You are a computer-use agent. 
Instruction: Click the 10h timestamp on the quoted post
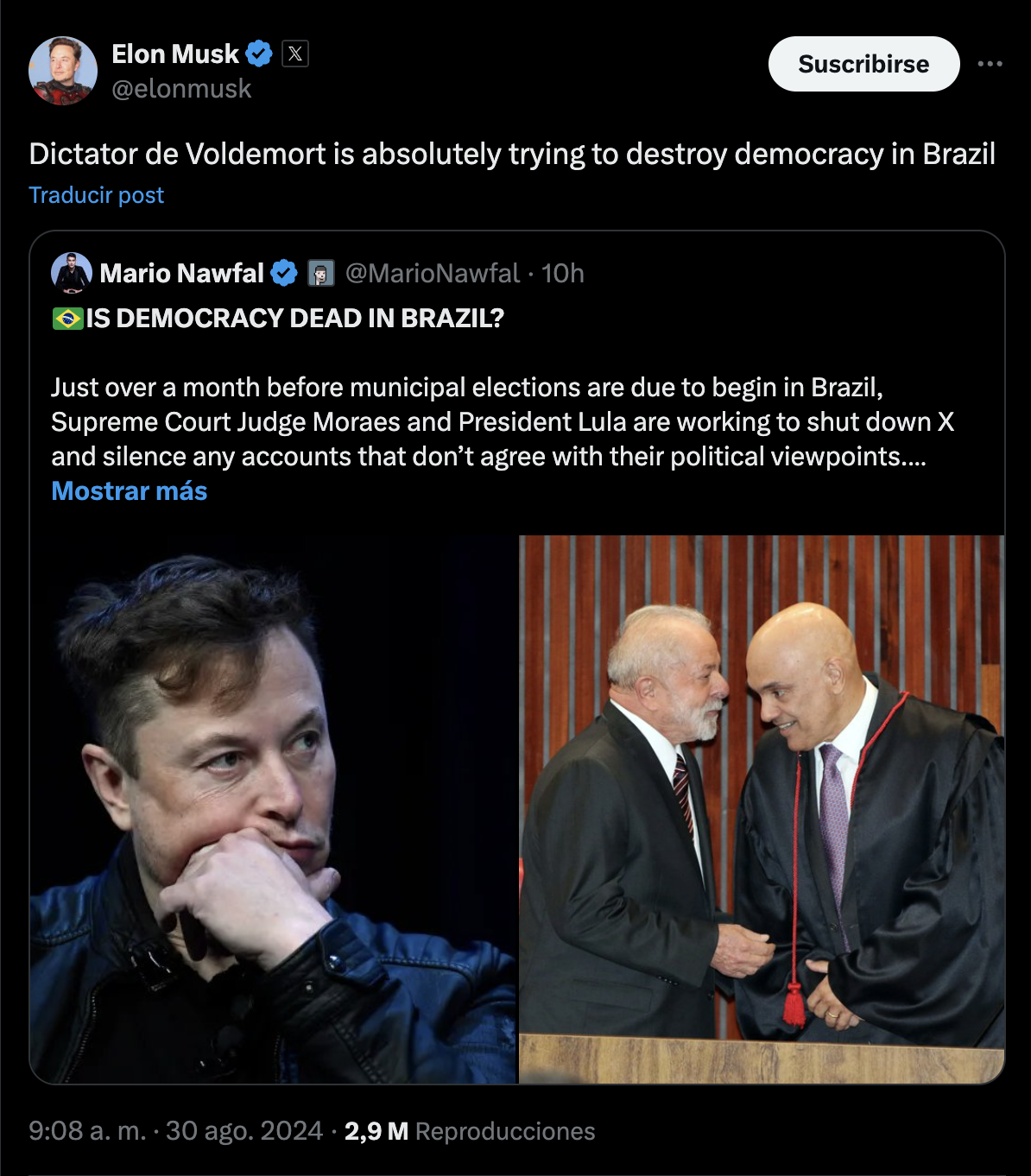point(563,274)
